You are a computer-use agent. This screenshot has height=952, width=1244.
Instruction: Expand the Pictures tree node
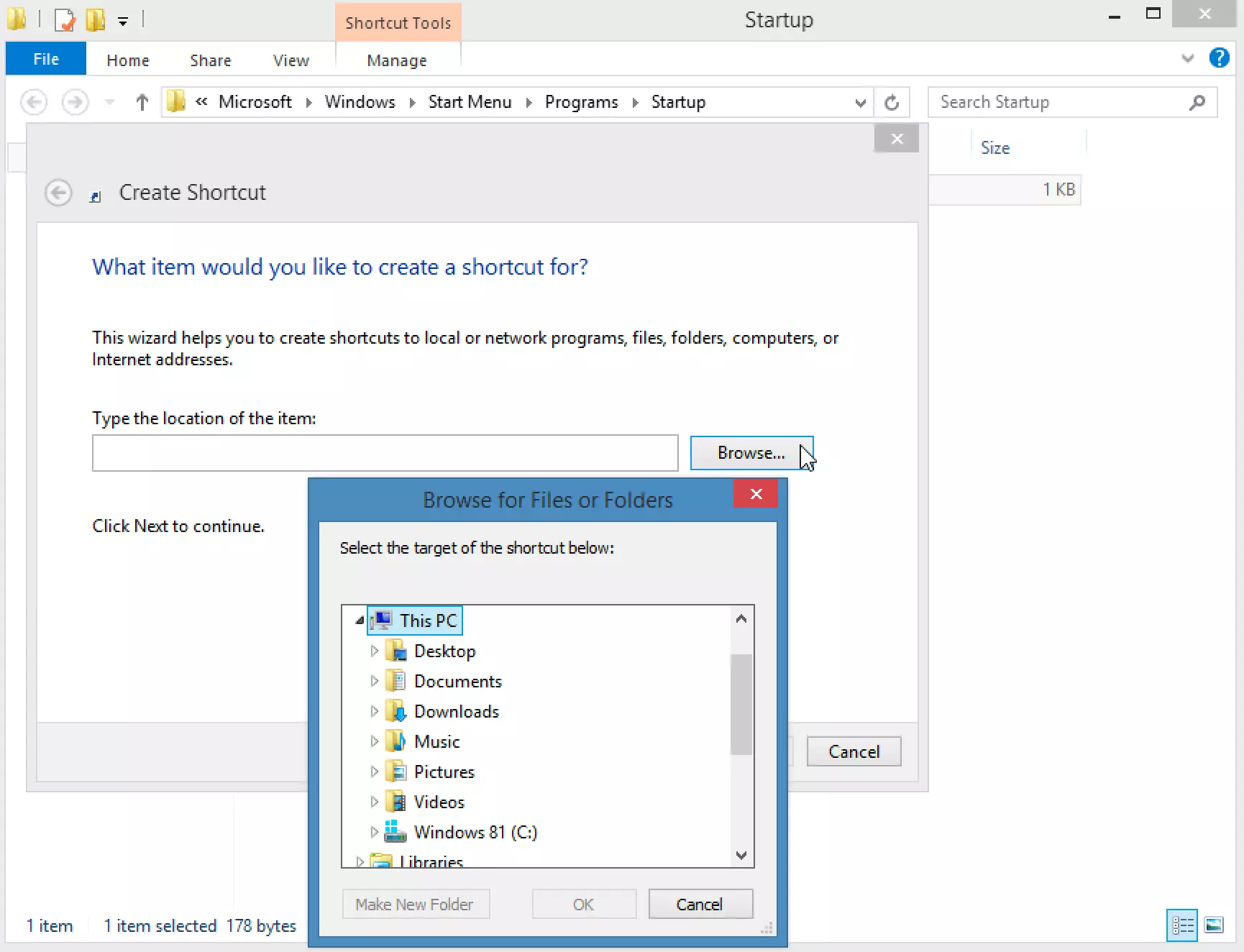[x=374, y=772]
